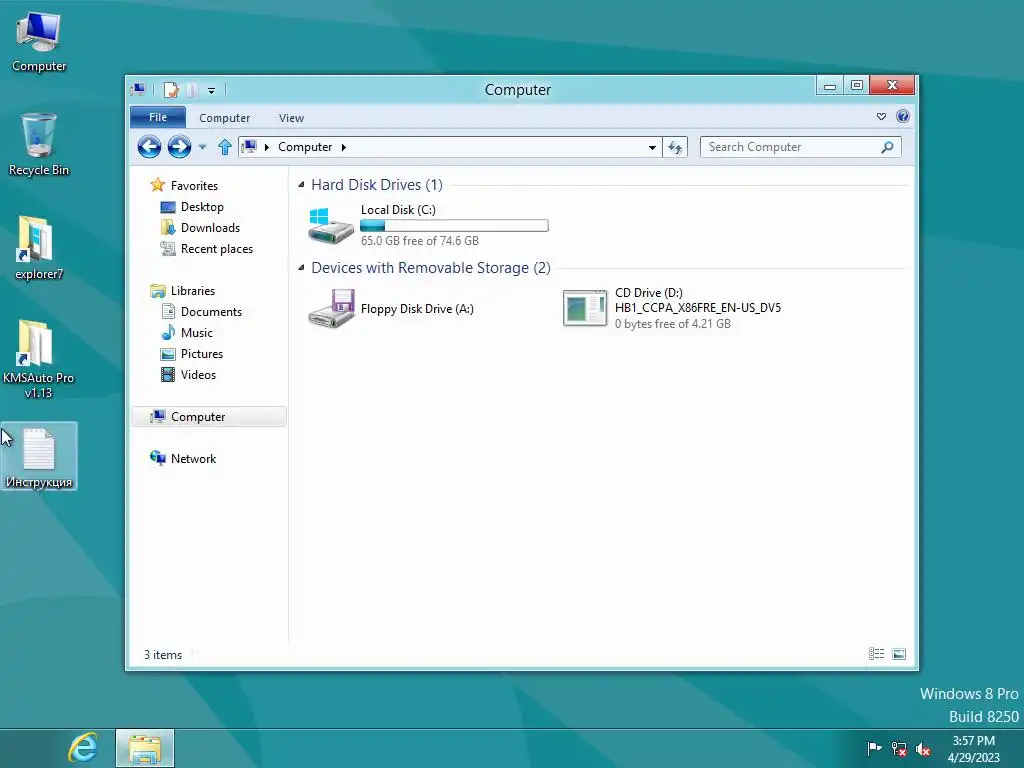Open the File ribbon tab
Viewport: 1024px width, 768px height.
[158, 118]
